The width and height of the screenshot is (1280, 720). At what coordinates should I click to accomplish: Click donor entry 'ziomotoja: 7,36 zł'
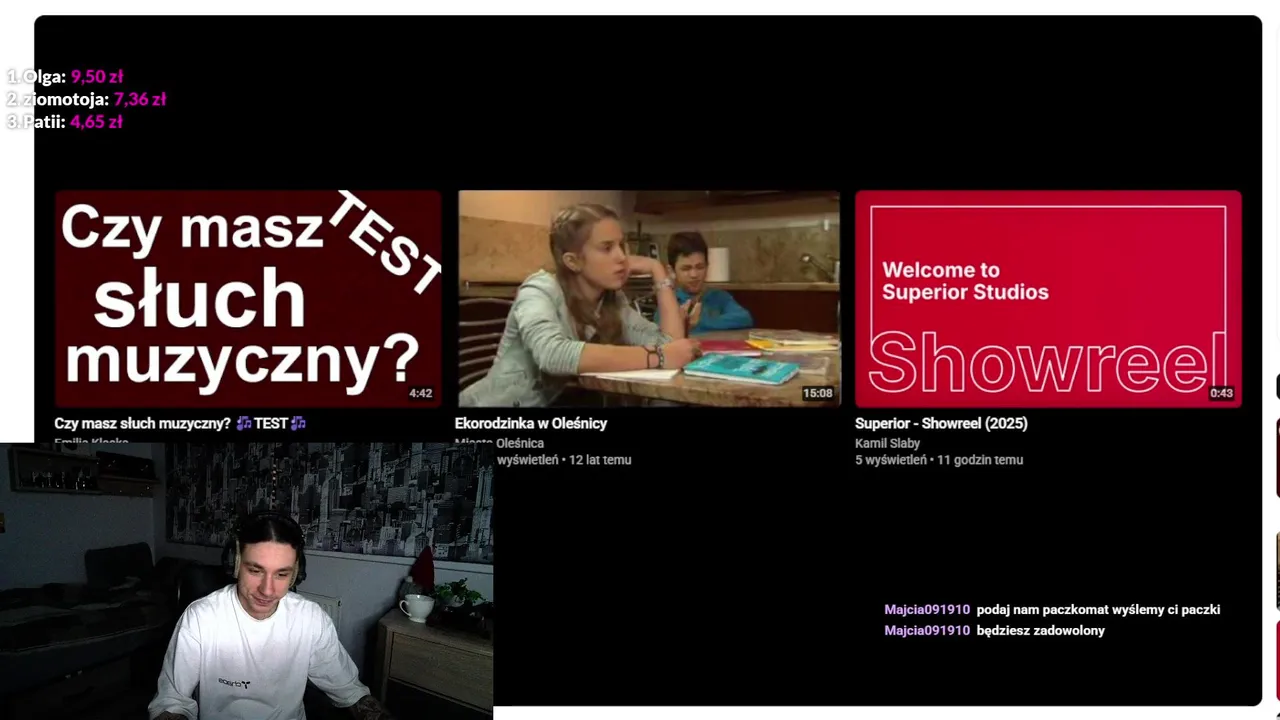coord(86,99)
